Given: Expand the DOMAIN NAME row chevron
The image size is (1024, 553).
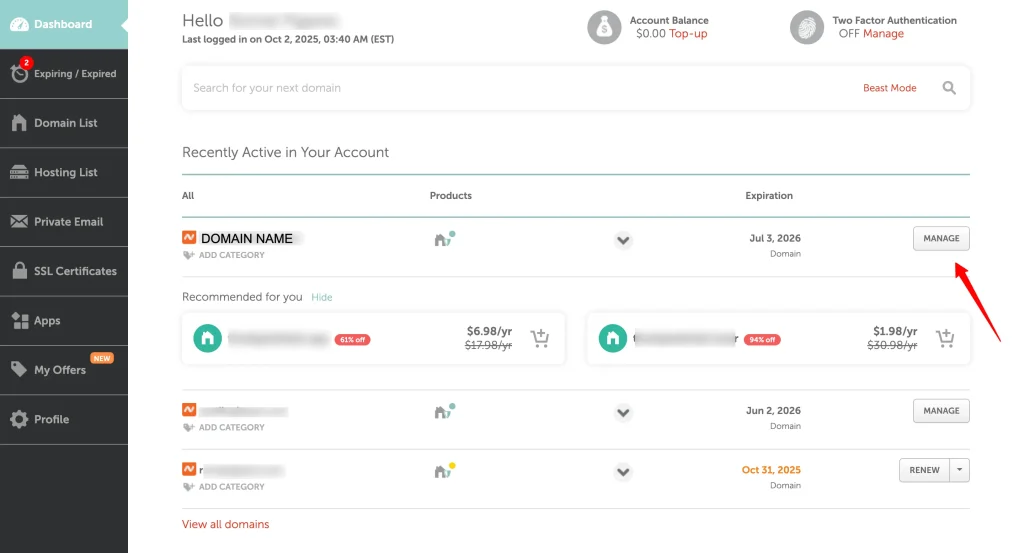Looking at the screenshot, I should click(x=623, y=240).
